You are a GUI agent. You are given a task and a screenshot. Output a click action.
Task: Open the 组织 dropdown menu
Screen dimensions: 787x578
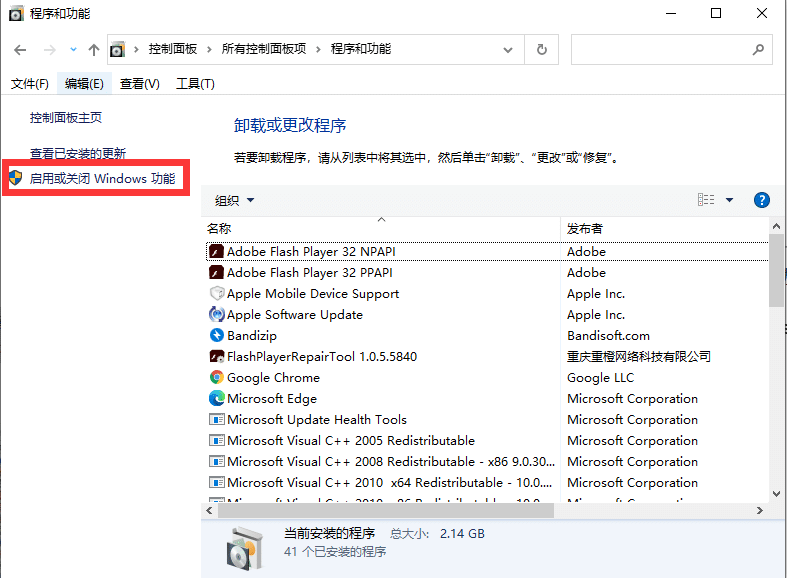234,201
